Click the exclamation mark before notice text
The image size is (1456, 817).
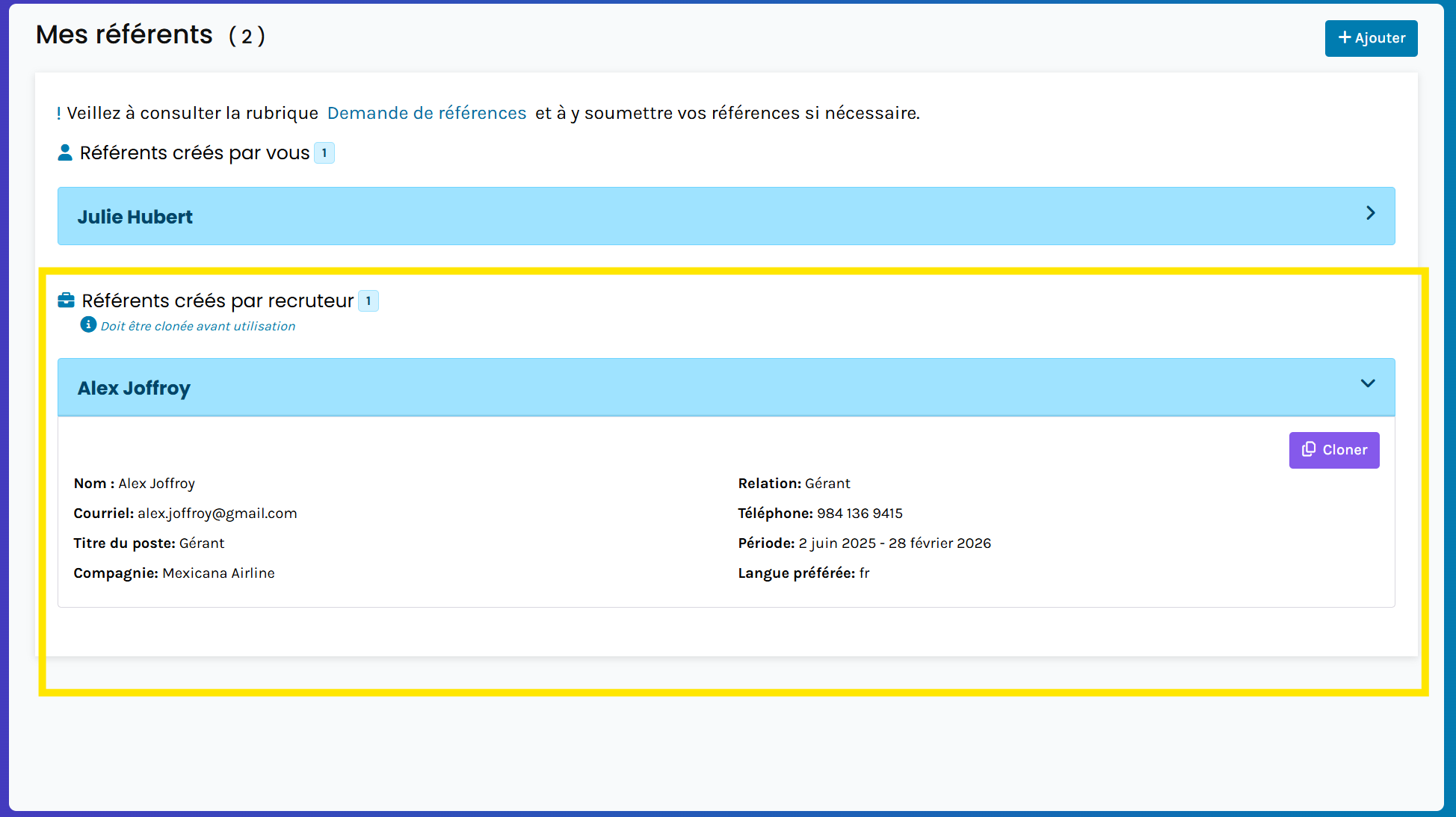[x=58, y=114]
